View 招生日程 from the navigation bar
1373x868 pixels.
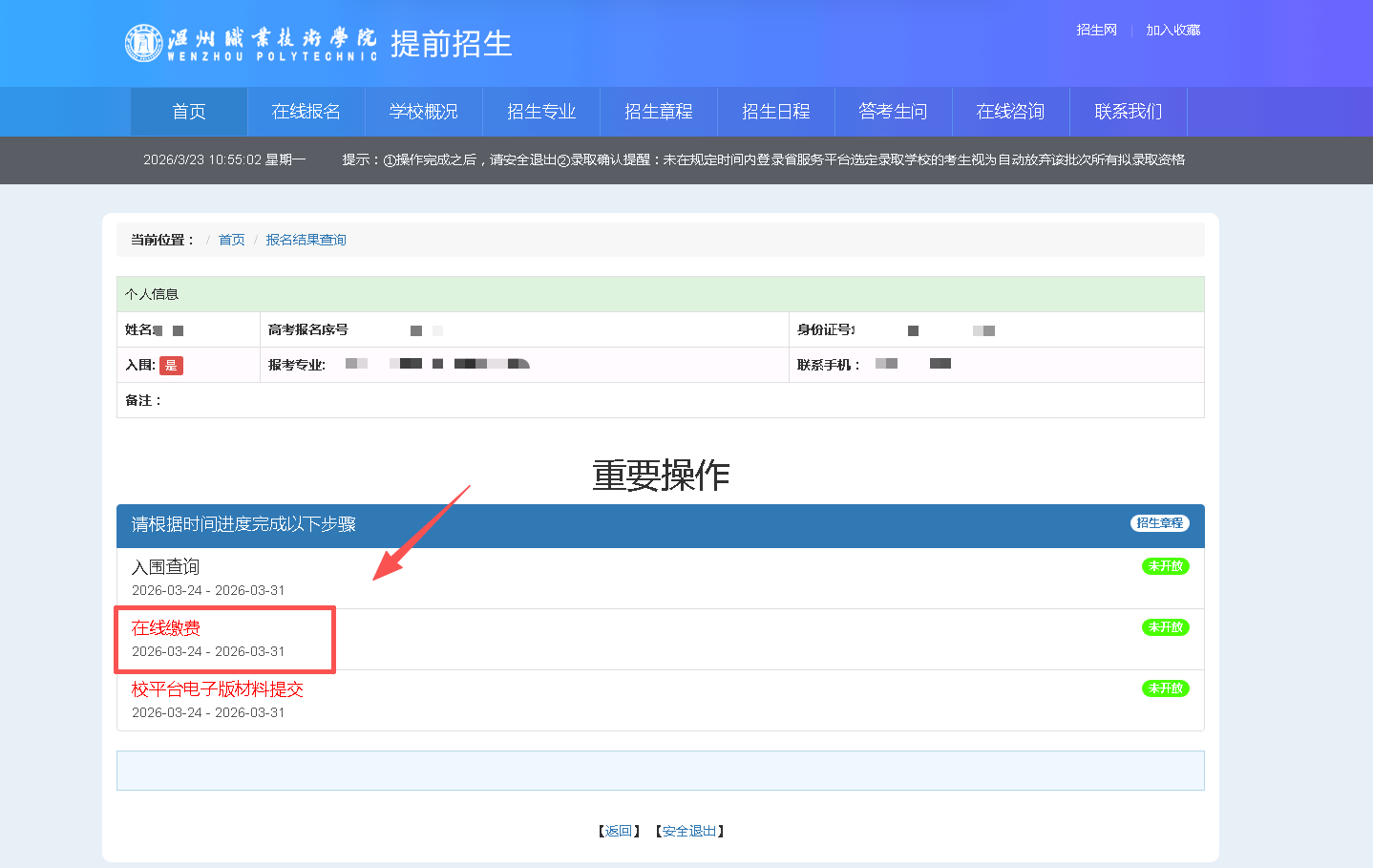coord(776,112)
